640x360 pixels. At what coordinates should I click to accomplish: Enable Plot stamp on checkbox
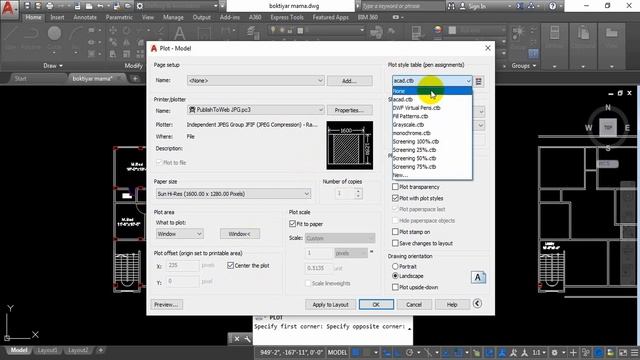[x=395, y=231]
